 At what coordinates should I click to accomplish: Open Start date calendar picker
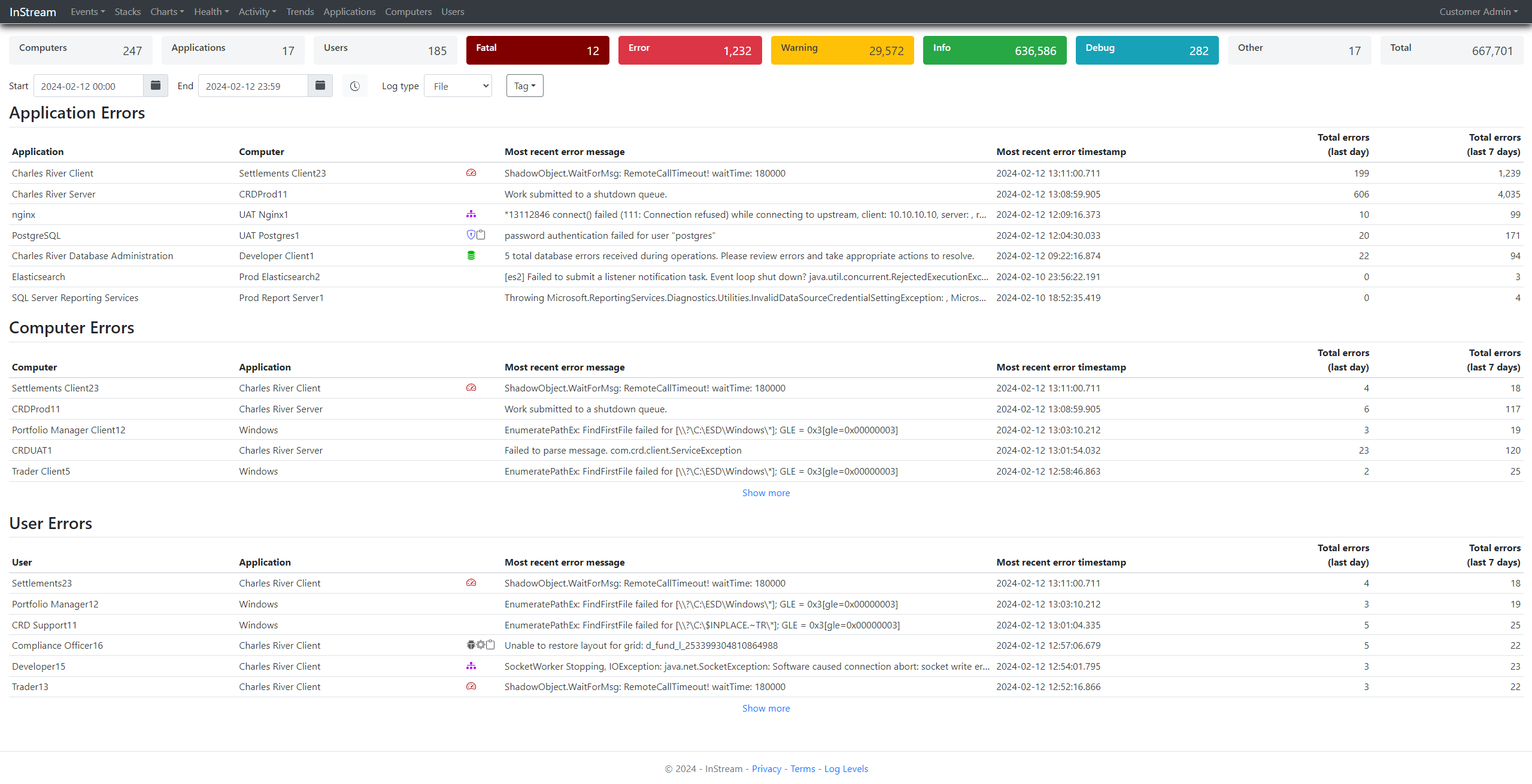coord(156,86)
